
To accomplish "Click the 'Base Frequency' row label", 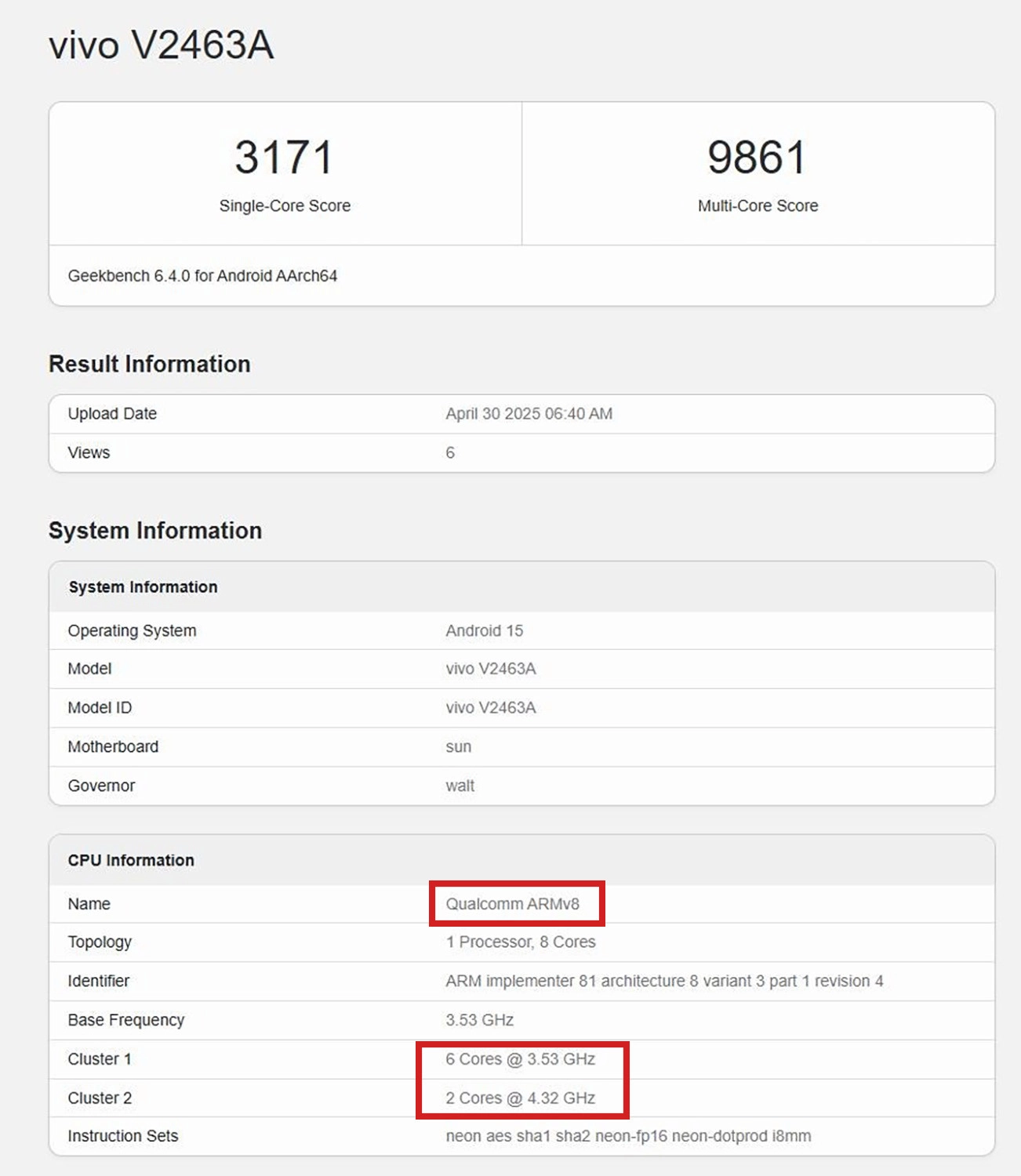I will pyautogui.click(x=125, y=1020).
